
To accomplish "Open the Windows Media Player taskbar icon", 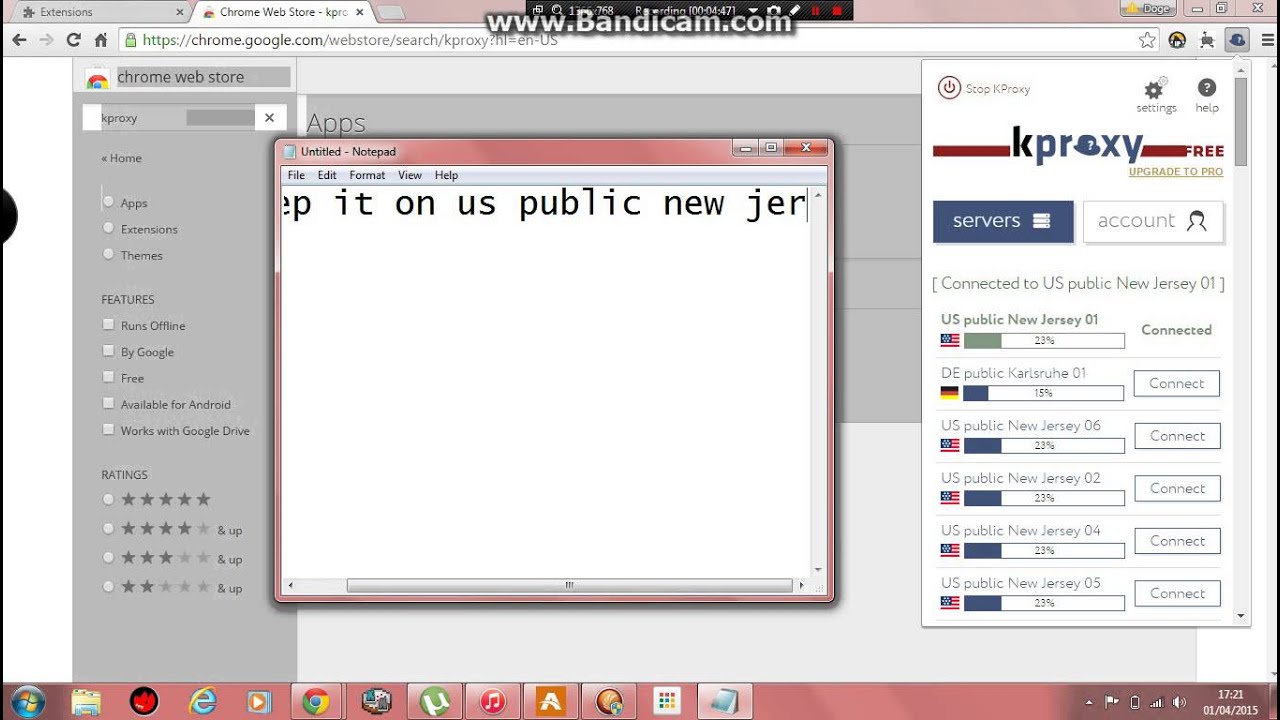I will (x=259, y=701).
